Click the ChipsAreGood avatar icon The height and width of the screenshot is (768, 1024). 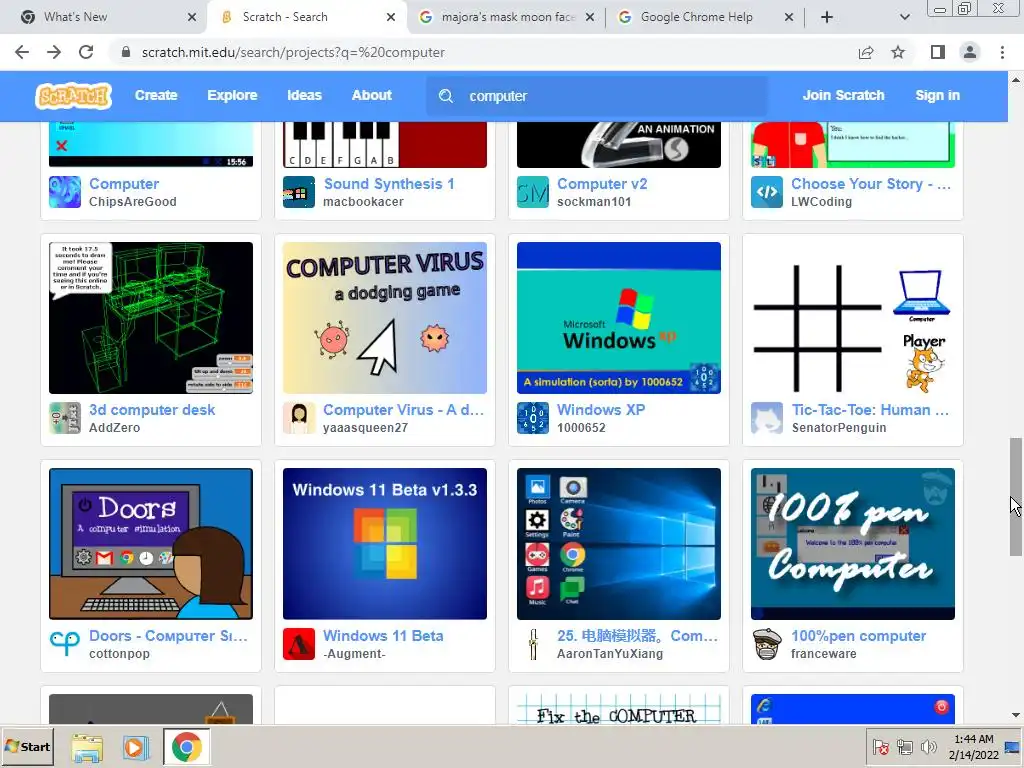[65, 192]
